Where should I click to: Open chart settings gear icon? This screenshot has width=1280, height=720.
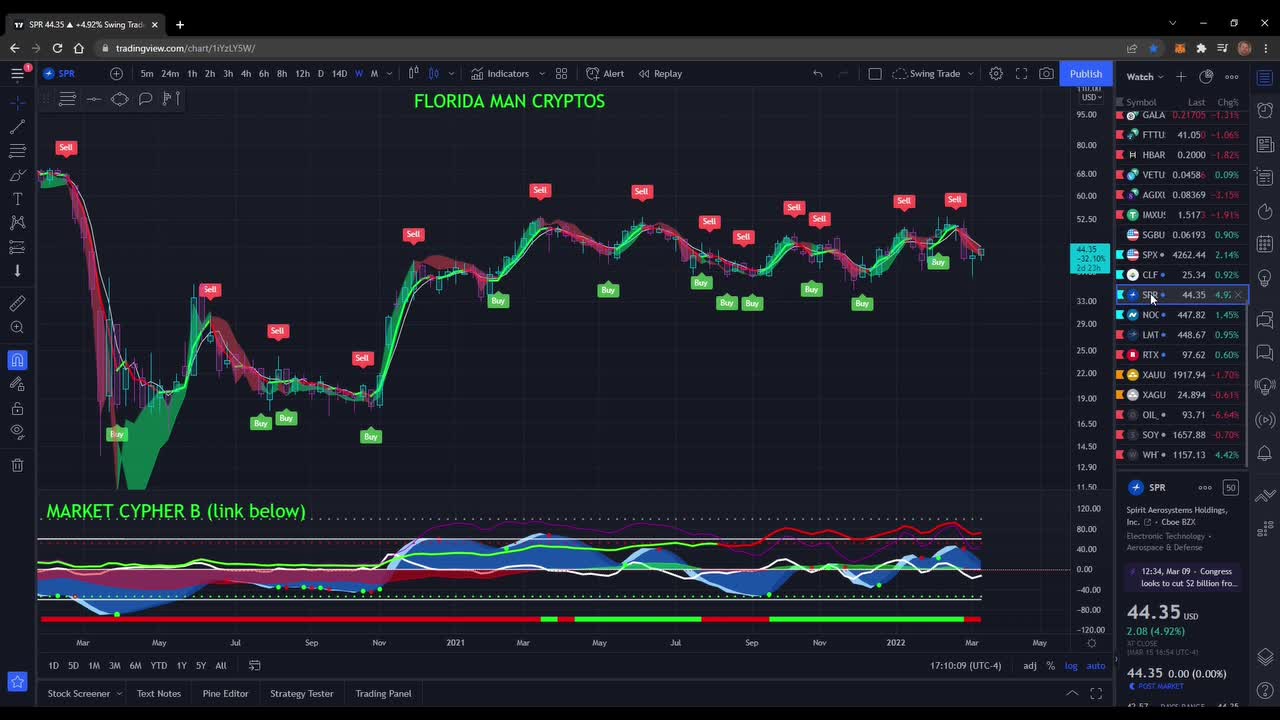[x=996, y=73]
